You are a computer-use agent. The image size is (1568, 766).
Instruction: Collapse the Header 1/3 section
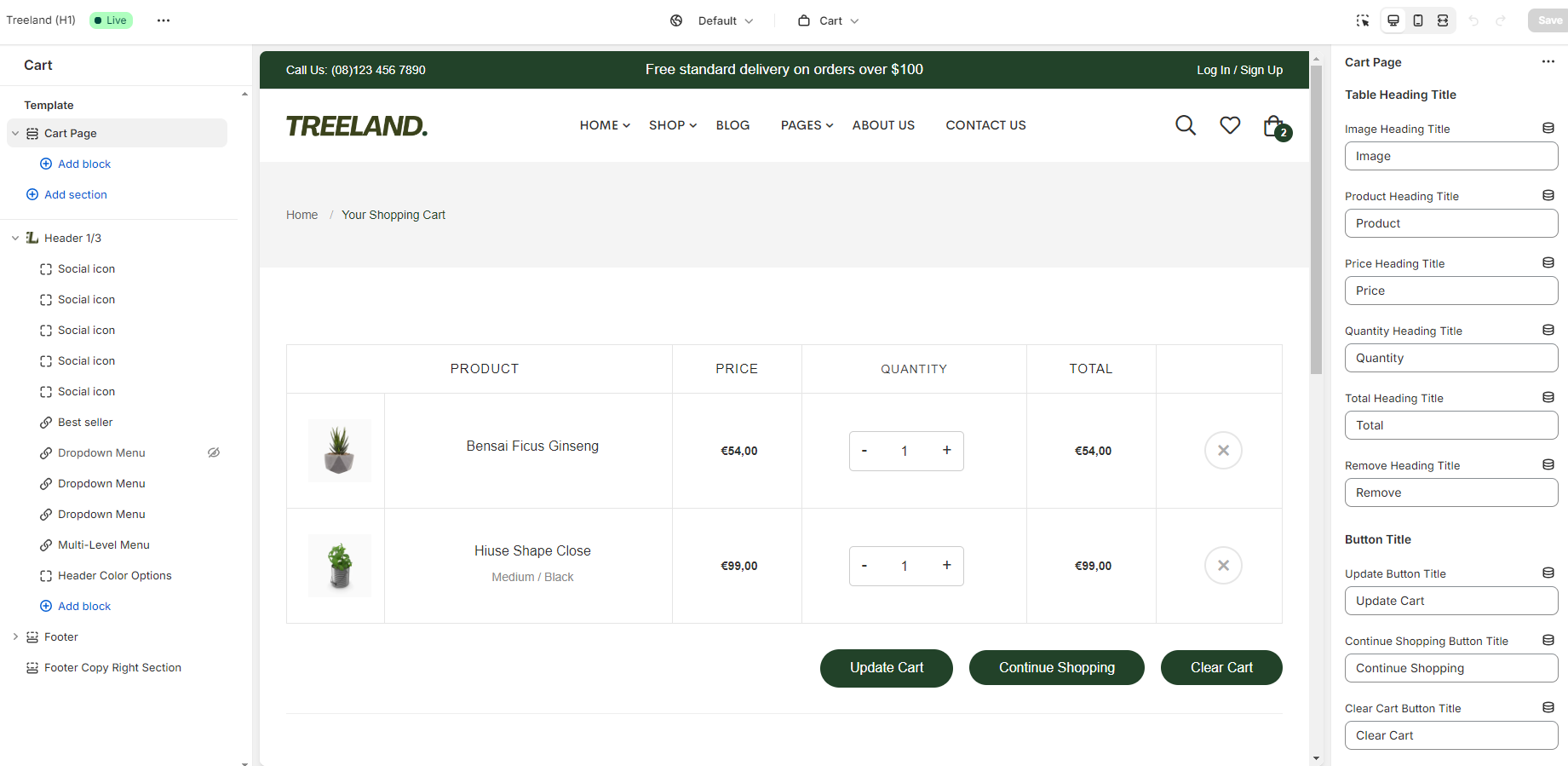tap(15, 238)
